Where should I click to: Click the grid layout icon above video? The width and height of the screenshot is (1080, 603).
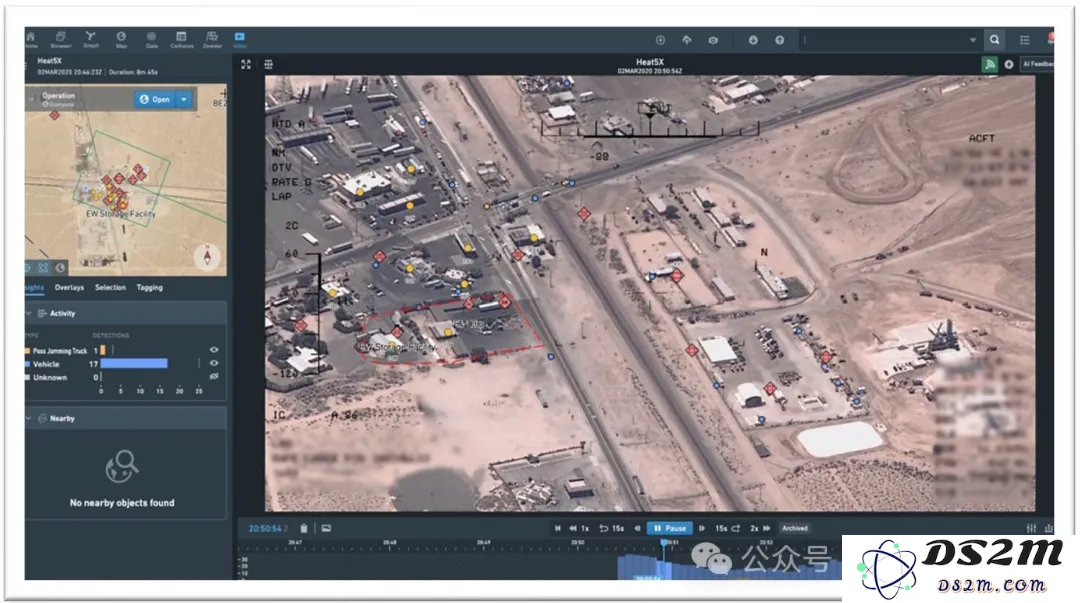pyautogui.click(x=269, y=64)
